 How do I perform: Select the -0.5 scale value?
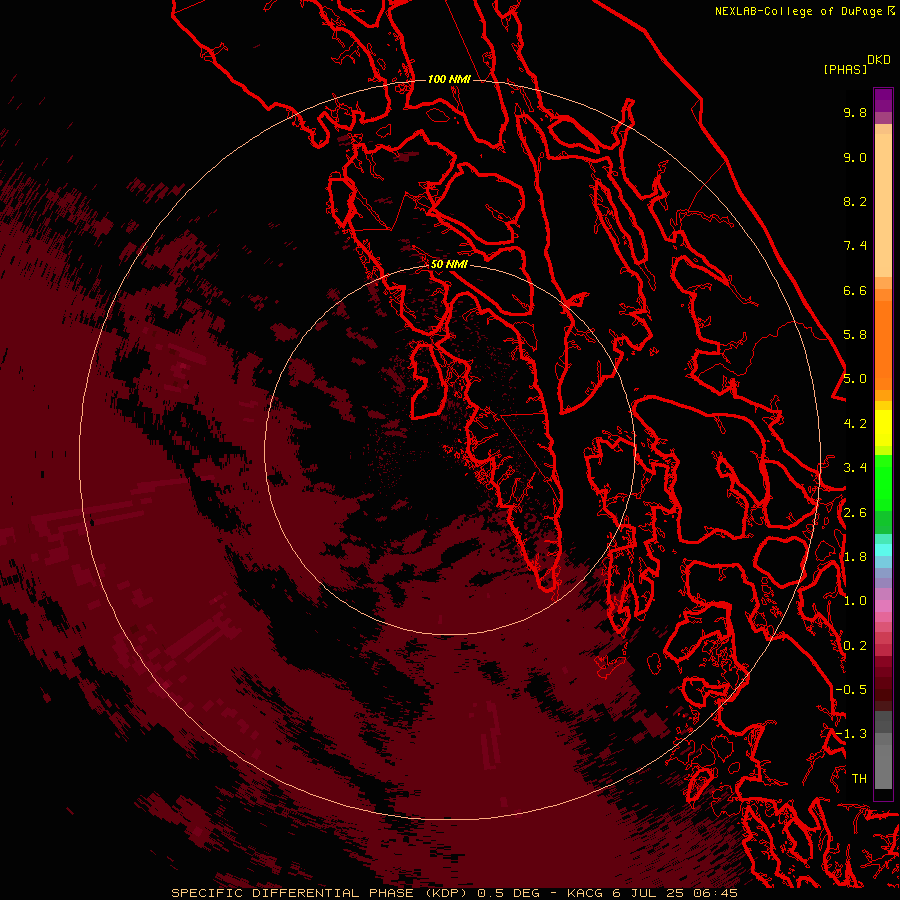click(x=851, y=690)
